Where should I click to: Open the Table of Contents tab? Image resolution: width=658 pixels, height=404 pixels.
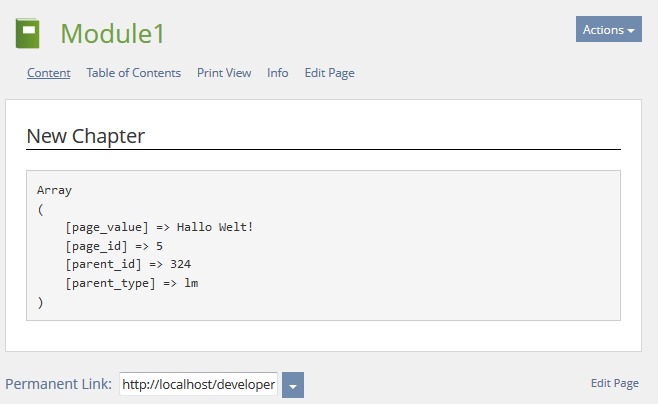tap(134, 73)
